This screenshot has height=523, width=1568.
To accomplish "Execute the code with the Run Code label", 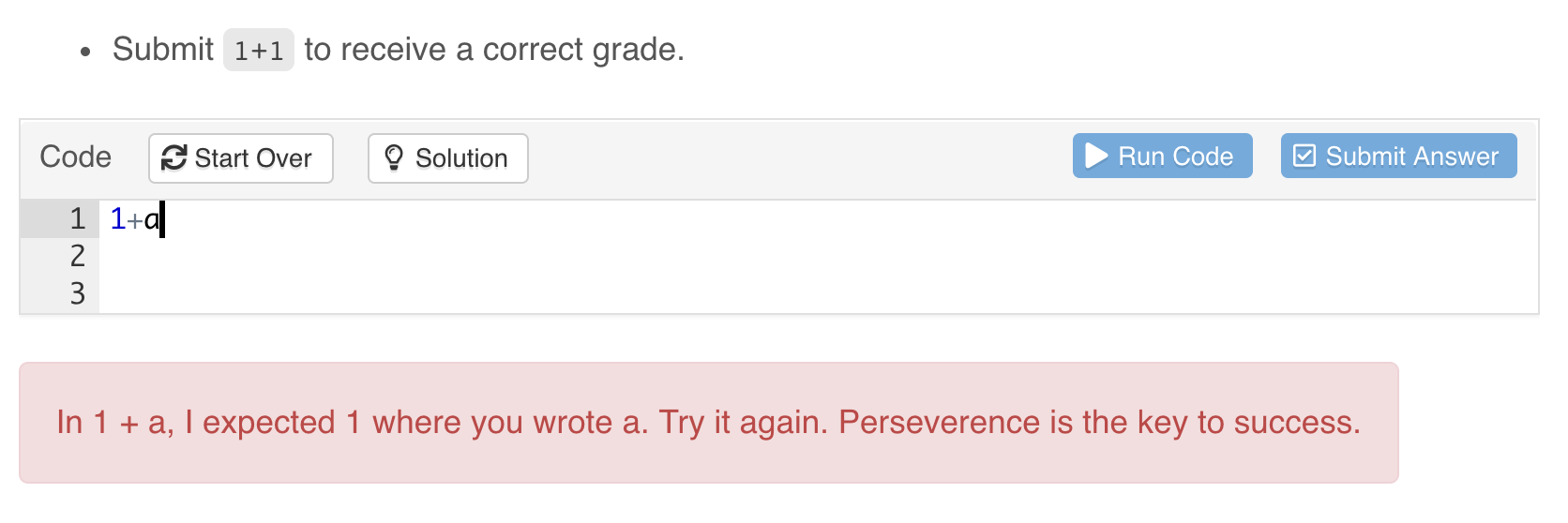I will [x=1175, y=157].
